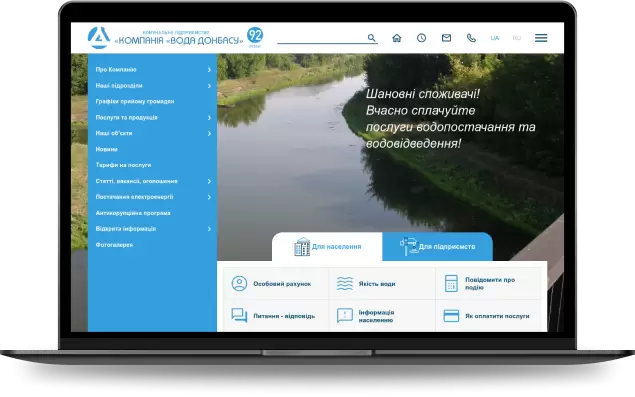Click the 92 years anniversary badge
The width and height of the screenshot is (635, 397).
click(x=255, y=36)
